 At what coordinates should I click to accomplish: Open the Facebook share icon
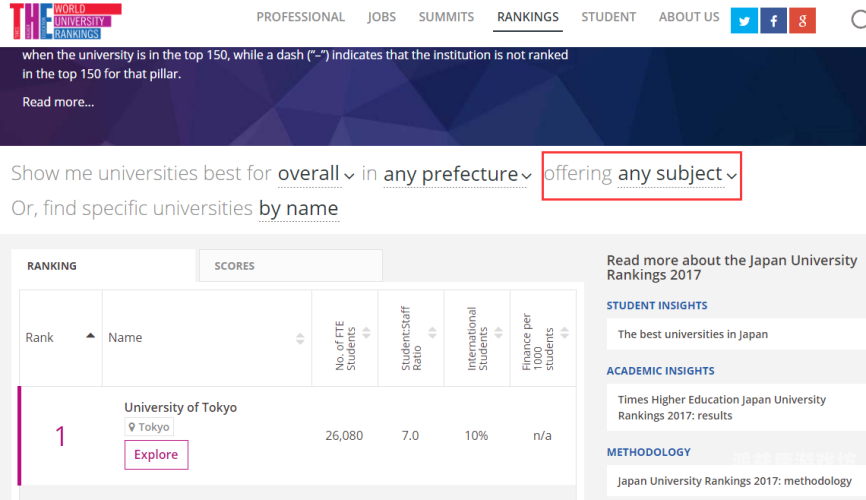tap(773, 21)
